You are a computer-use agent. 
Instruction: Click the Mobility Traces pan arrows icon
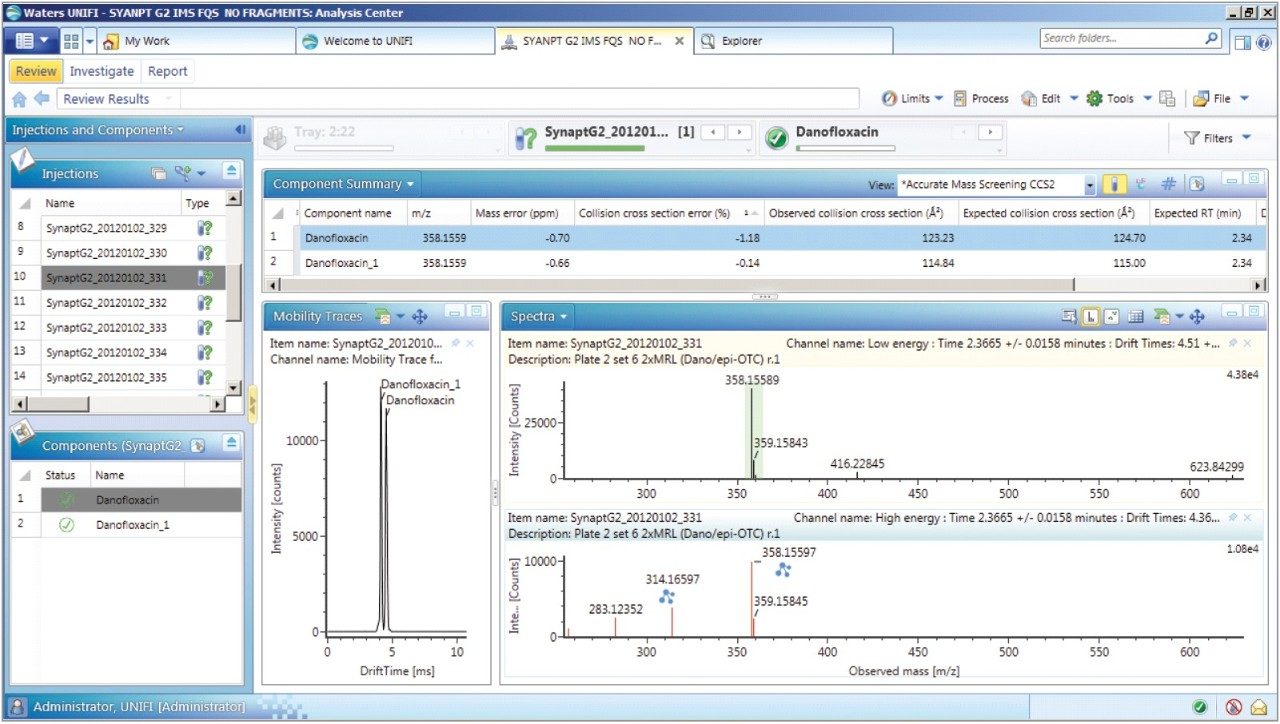pos(420,316)
